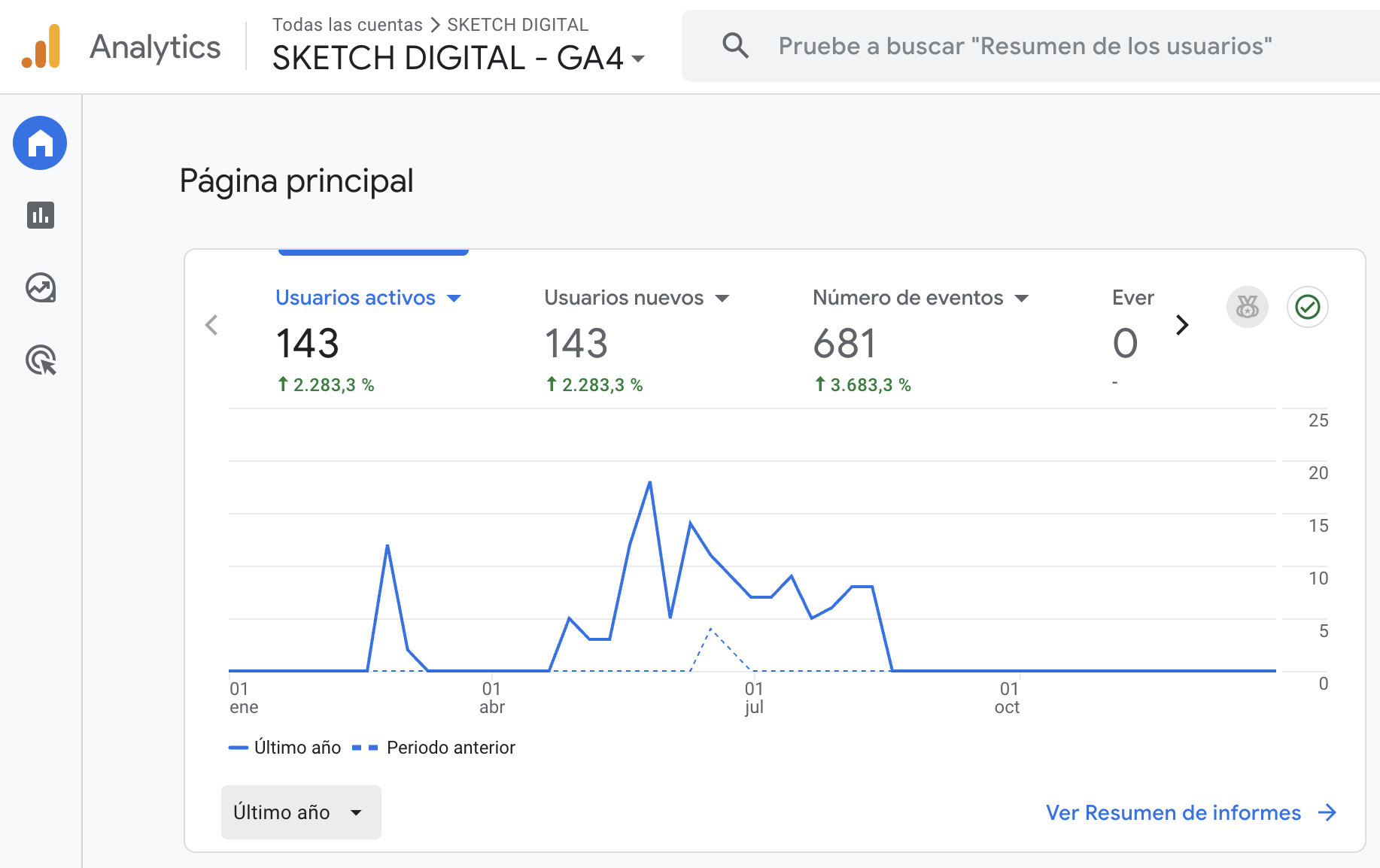Open Explore icon in sidebar
Screen dimensions: 1380x868
(41, 288)
